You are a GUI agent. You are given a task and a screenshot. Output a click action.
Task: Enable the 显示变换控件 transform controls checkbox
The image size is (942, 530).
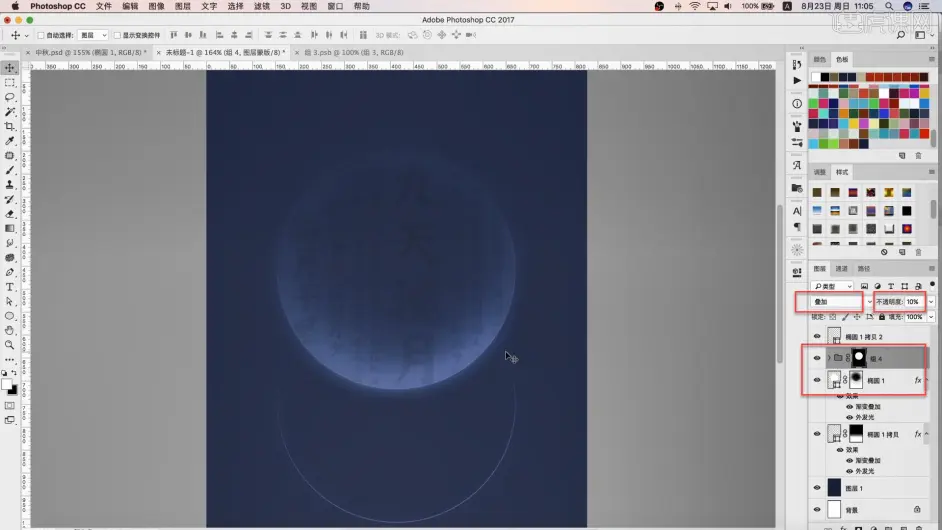pos(117,35)
